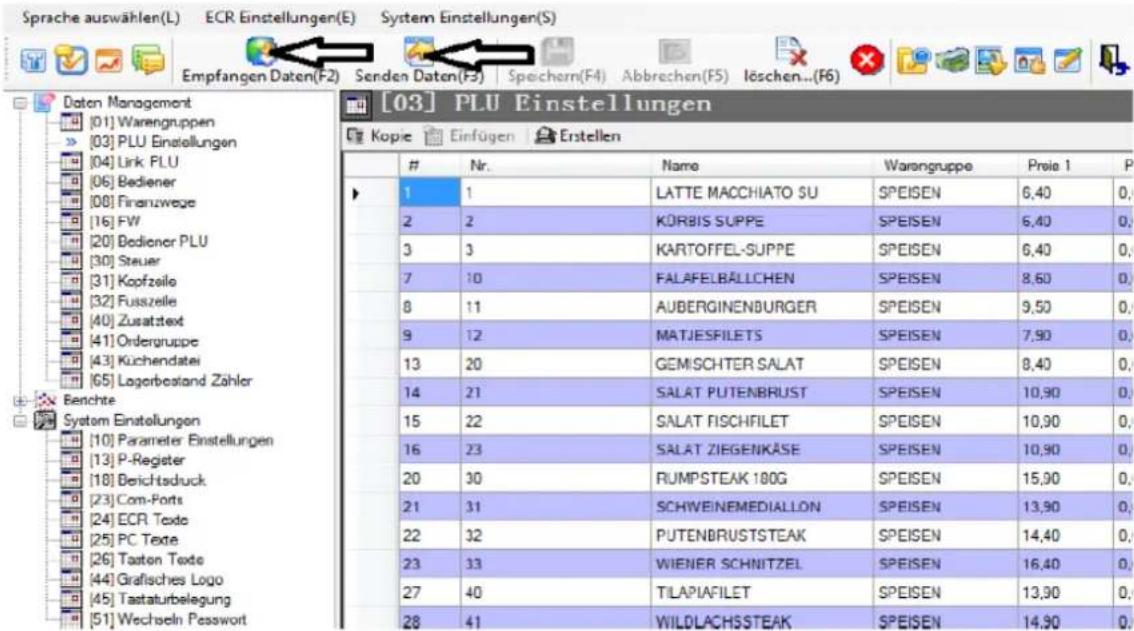Select [31] Kopfzeile in tree
The height and width of the screenshot is (631, 1134).
(133, 281)
